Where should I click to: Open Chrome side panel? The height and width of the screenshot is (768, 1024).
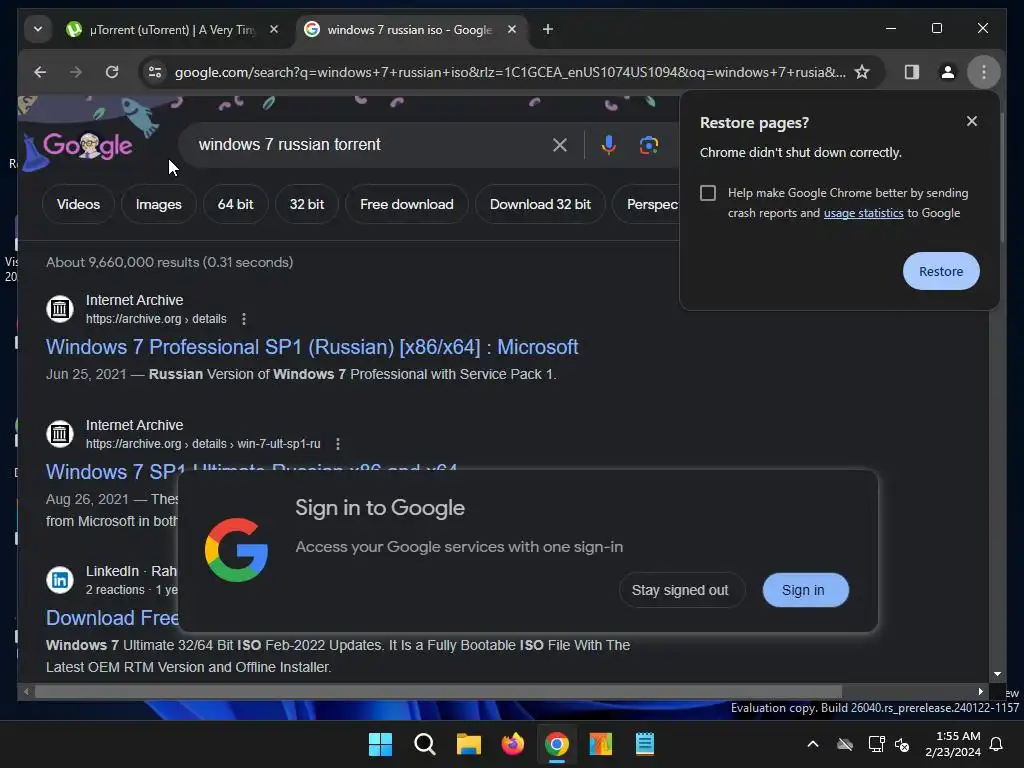[912, 72]
